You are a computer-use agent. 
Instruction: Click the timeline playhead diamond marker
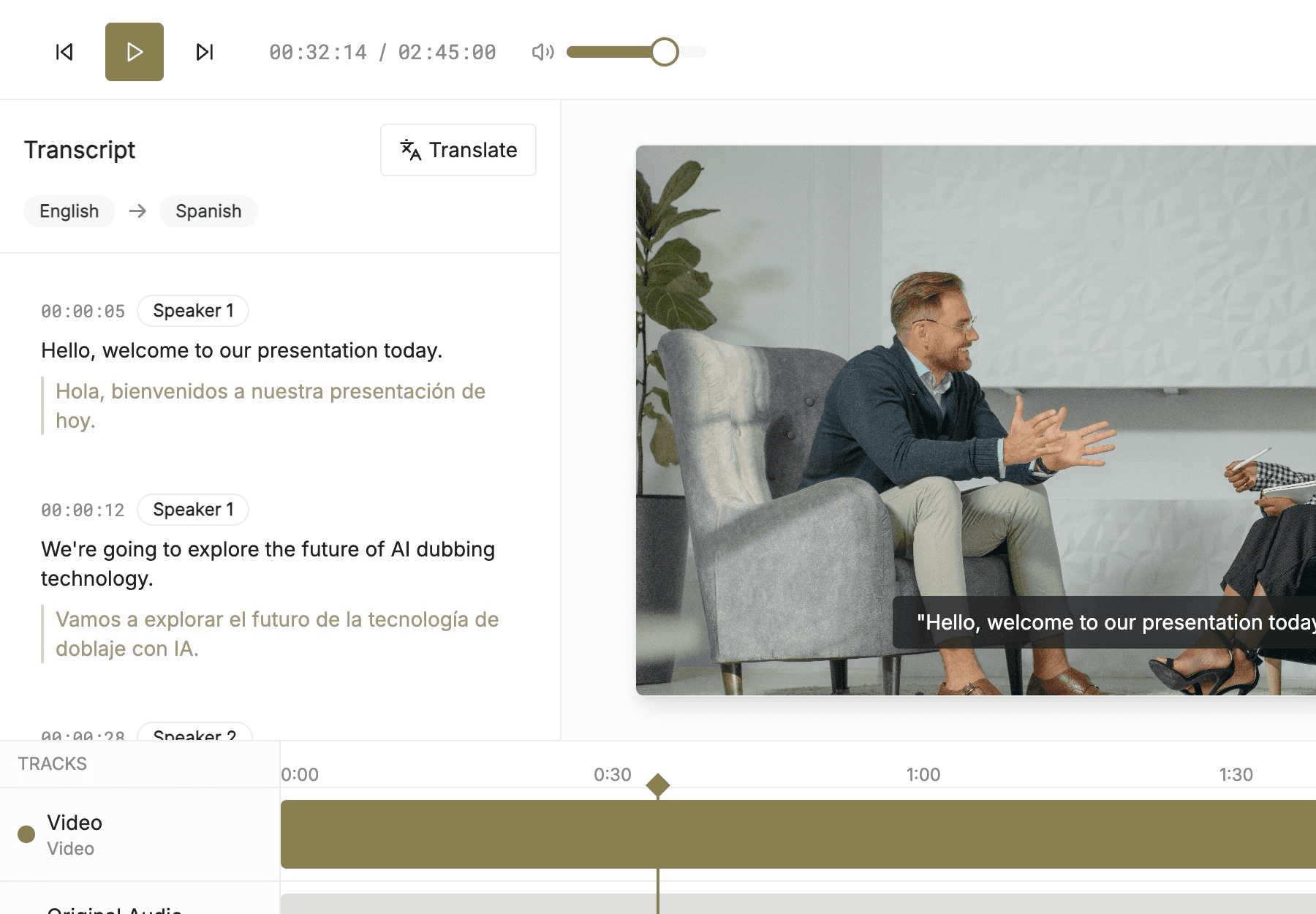[658, 785]
